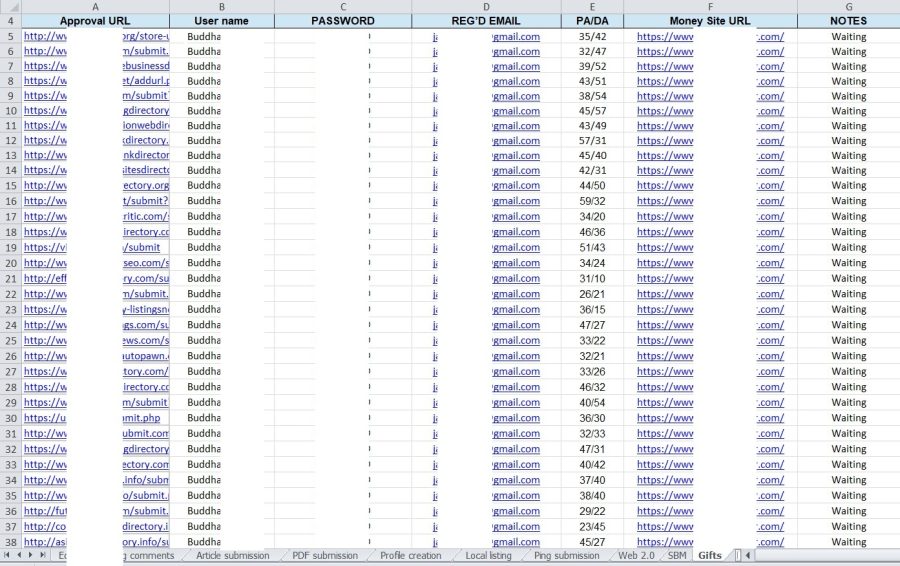
Task: Open the row 26 approval URL containing 'autopawn'
Action: (96, 356)
